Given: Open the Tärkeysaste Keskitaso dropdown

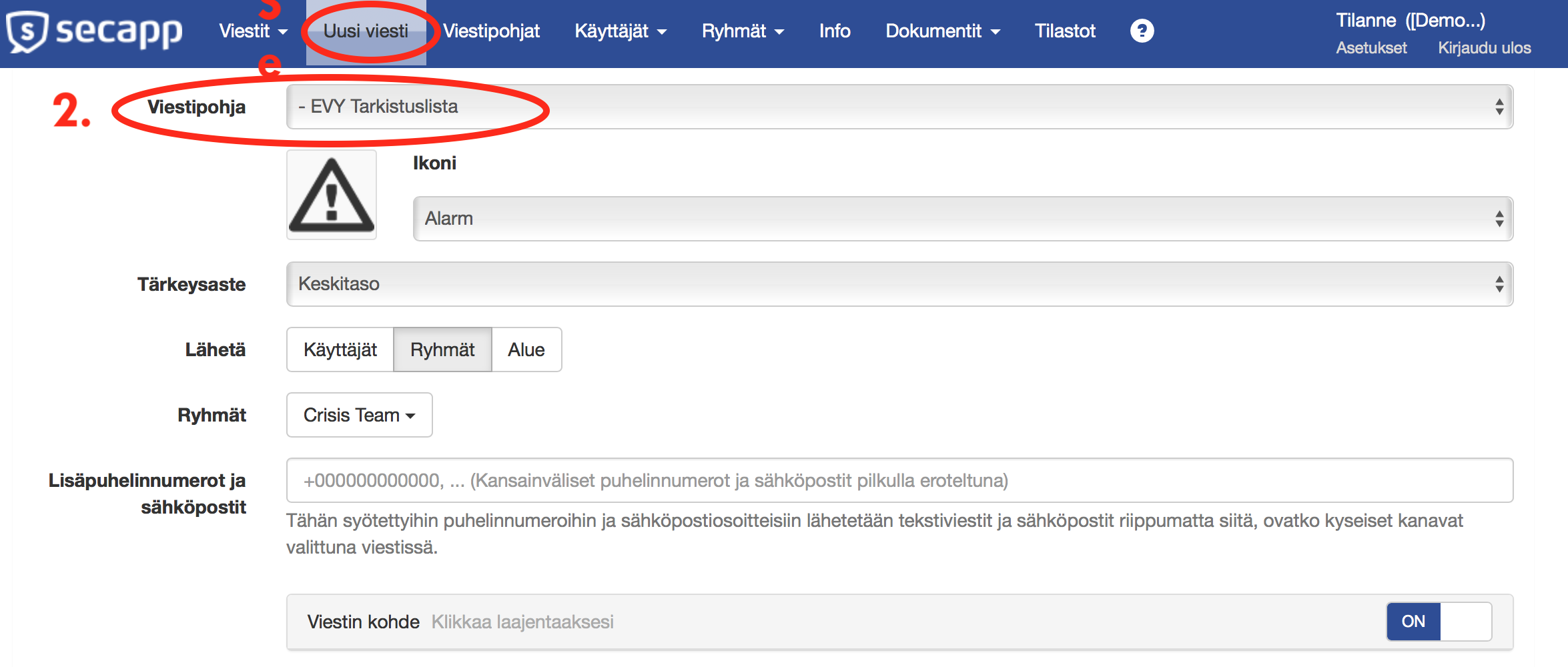Looking at the screenshot, I should click(899, 284).
